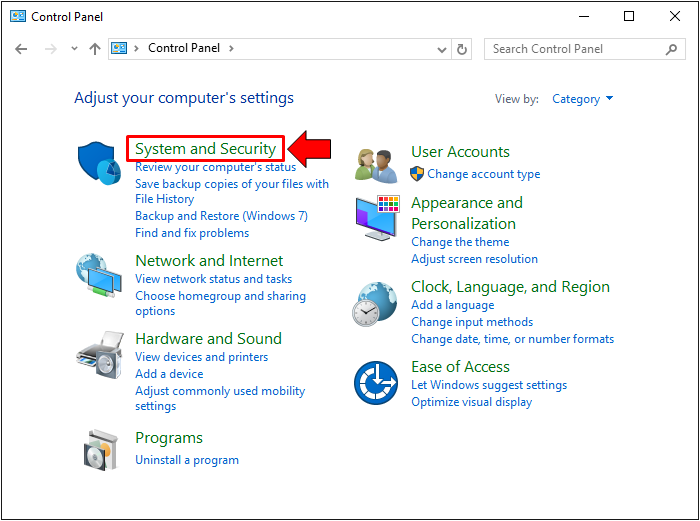Screen dimensions: 700x521
Task: Click Adjust screen resolution link
Action: pos(475,259)
